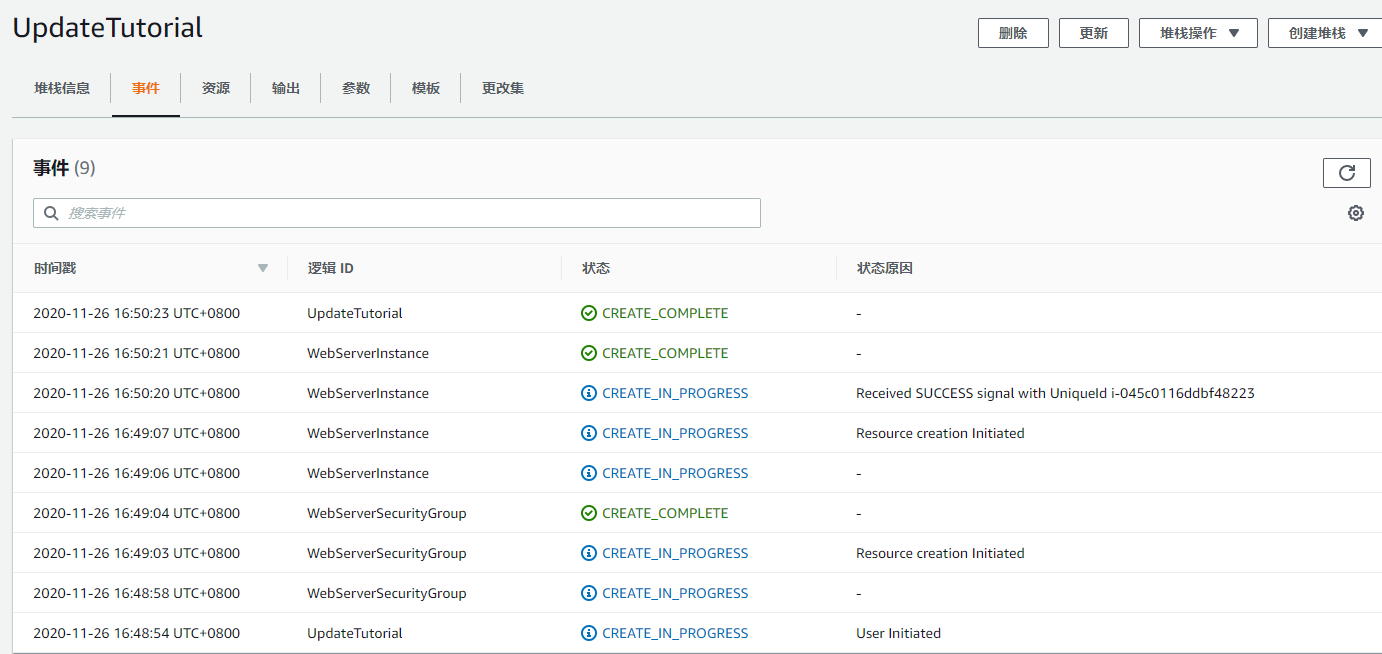
Task: Select timestamp 2020-11-26 16:48:54 UTC+0800
Action: click(136, 633)
